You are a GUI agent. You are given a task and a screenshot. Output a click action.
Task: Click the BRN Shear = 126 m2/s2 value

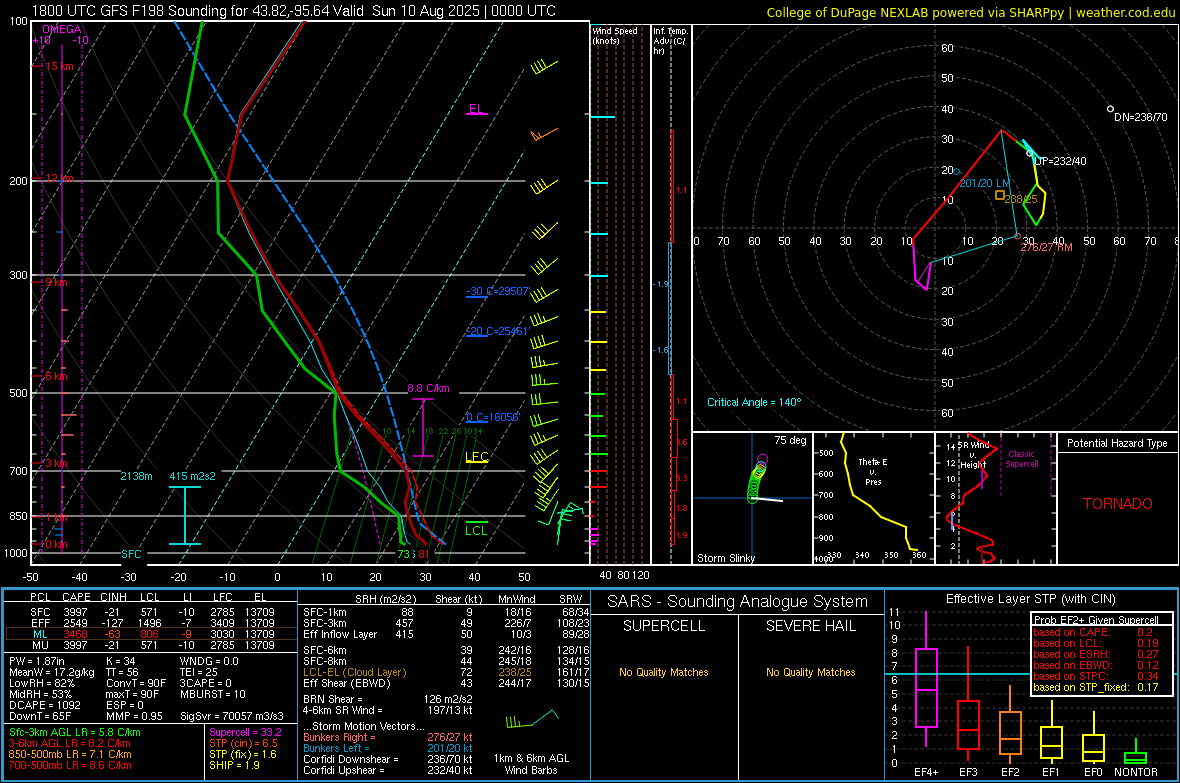coord(388,699)
